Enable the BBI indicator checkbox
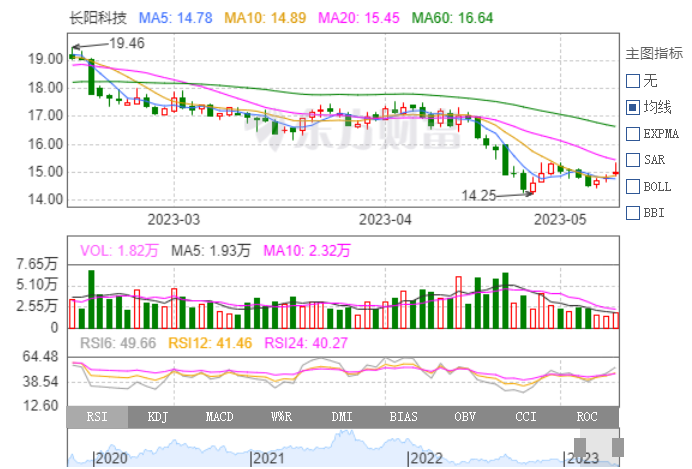 (632, 212)
